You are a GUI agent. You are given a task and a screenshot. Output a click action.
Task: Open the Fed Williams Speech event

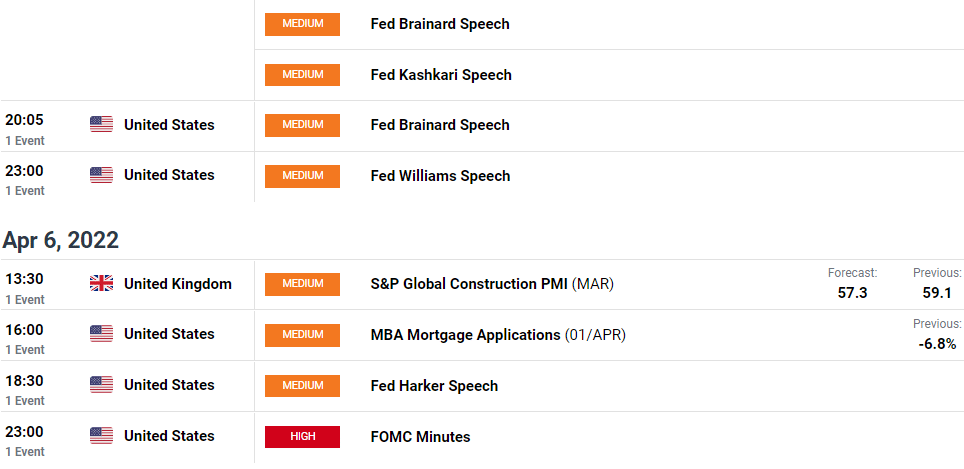pos(440,176)
